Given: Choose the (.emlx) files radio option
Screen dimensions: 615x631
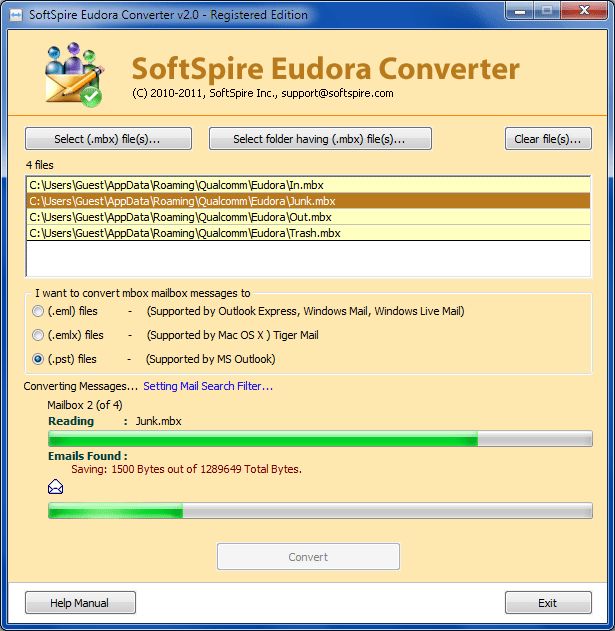Looking at the screenshot, I should pyautogui.click(x=38, y=335).
